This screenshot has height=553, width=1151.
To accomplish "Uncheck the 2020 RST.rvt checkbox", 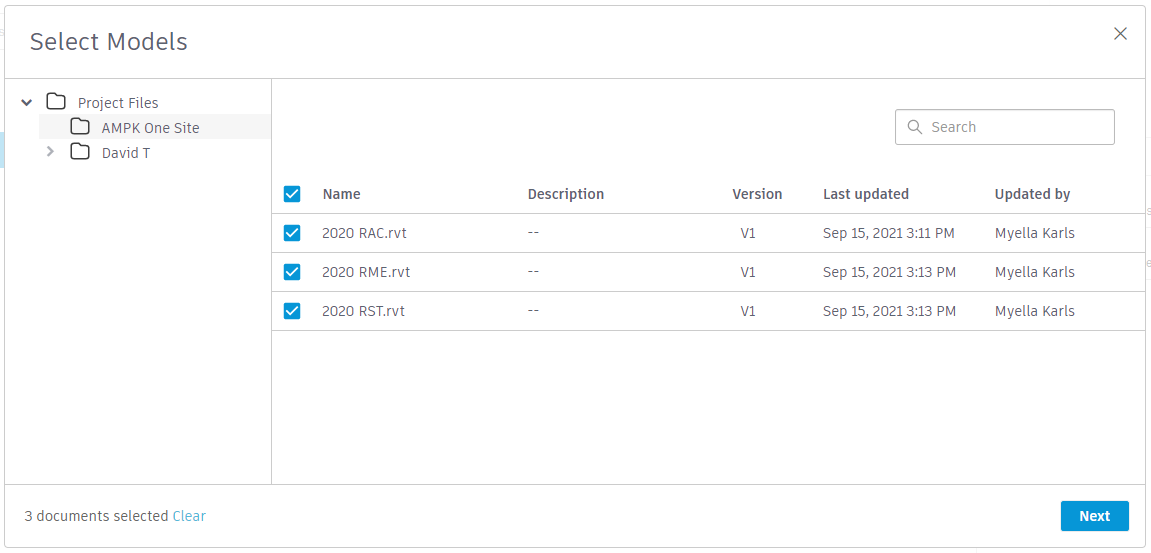I will [x=292, y=311].
